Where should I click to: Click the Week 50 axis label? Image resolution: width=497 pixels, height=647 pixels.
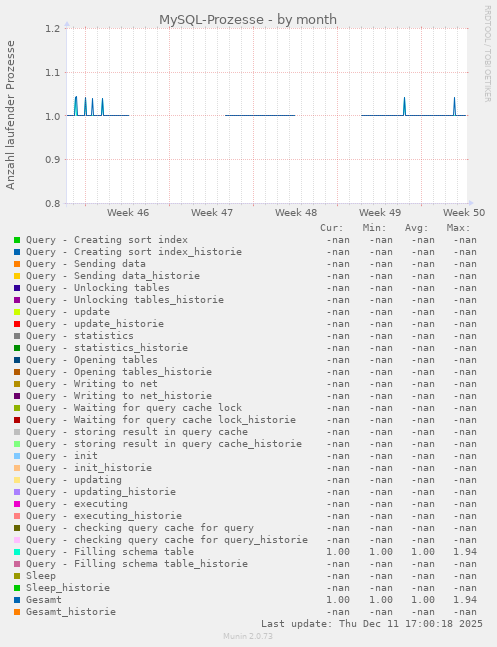pyautogui.click(x=464, y=213)
